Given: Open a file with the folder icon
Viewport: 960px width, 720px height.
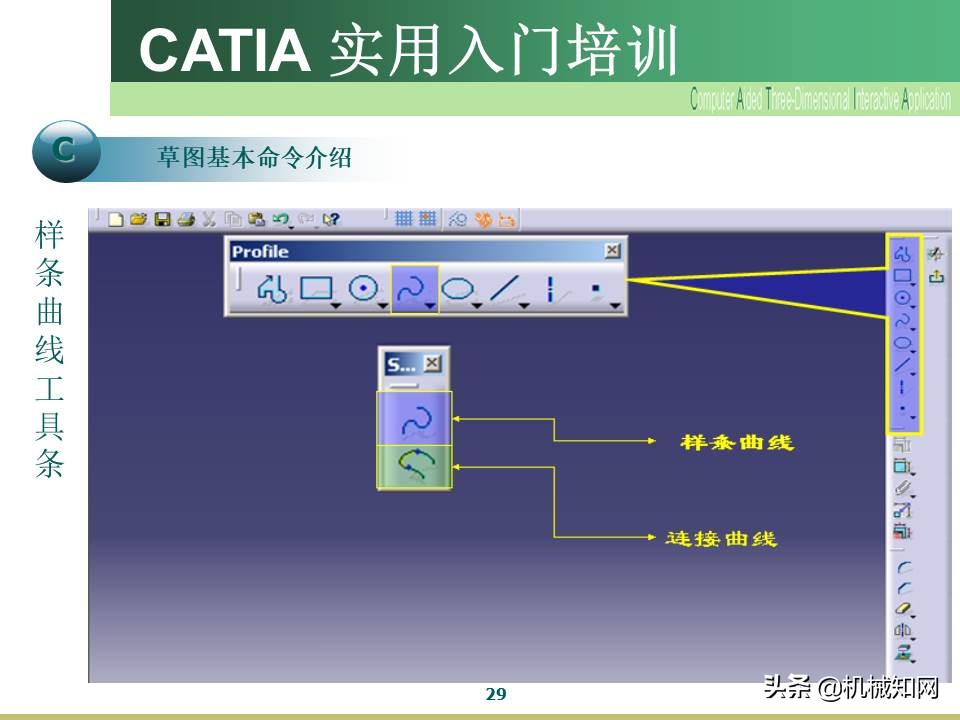Looking at the screenshot, I should click(138, 219).
